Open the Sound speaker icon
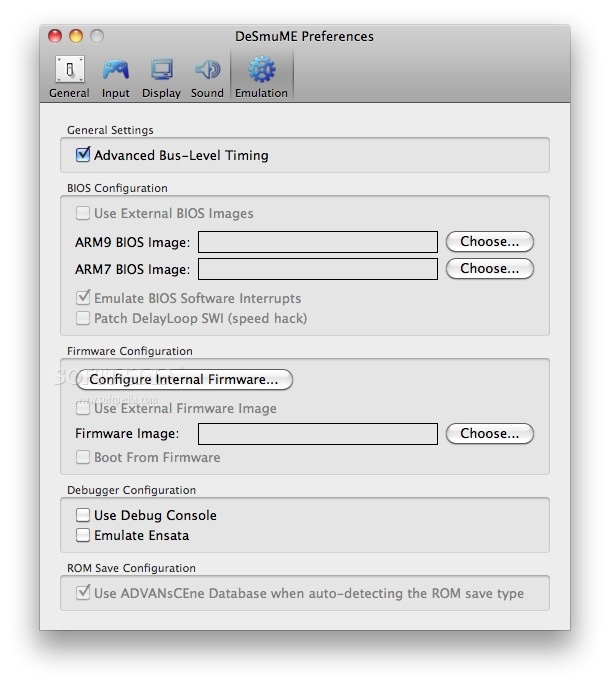610x685 pixels. (208, 69)
